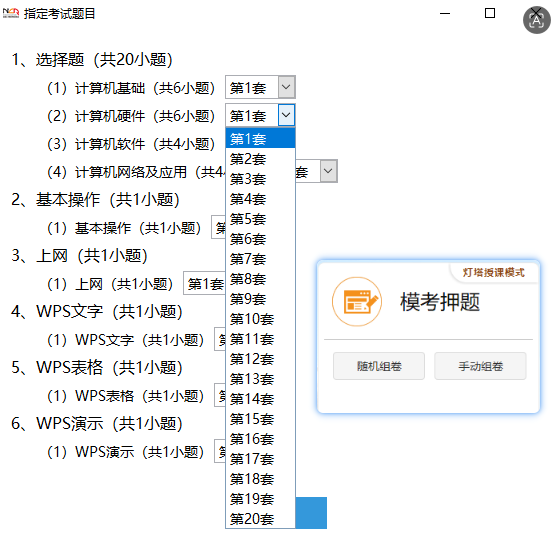The width and height of the screenshot is (553, 551).
Task: Click the (3) 计算机软件 (共4小题) label
Action: 131,144
